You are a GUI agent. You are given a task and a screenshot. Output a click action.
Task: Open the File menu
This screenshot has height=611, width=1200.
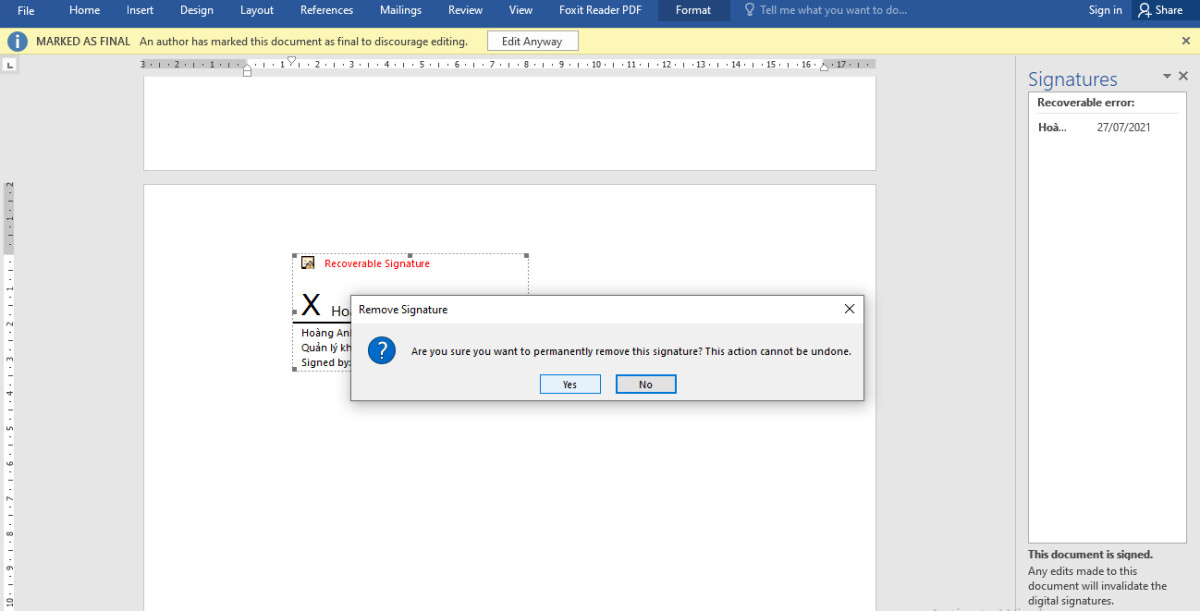point(26,10)
